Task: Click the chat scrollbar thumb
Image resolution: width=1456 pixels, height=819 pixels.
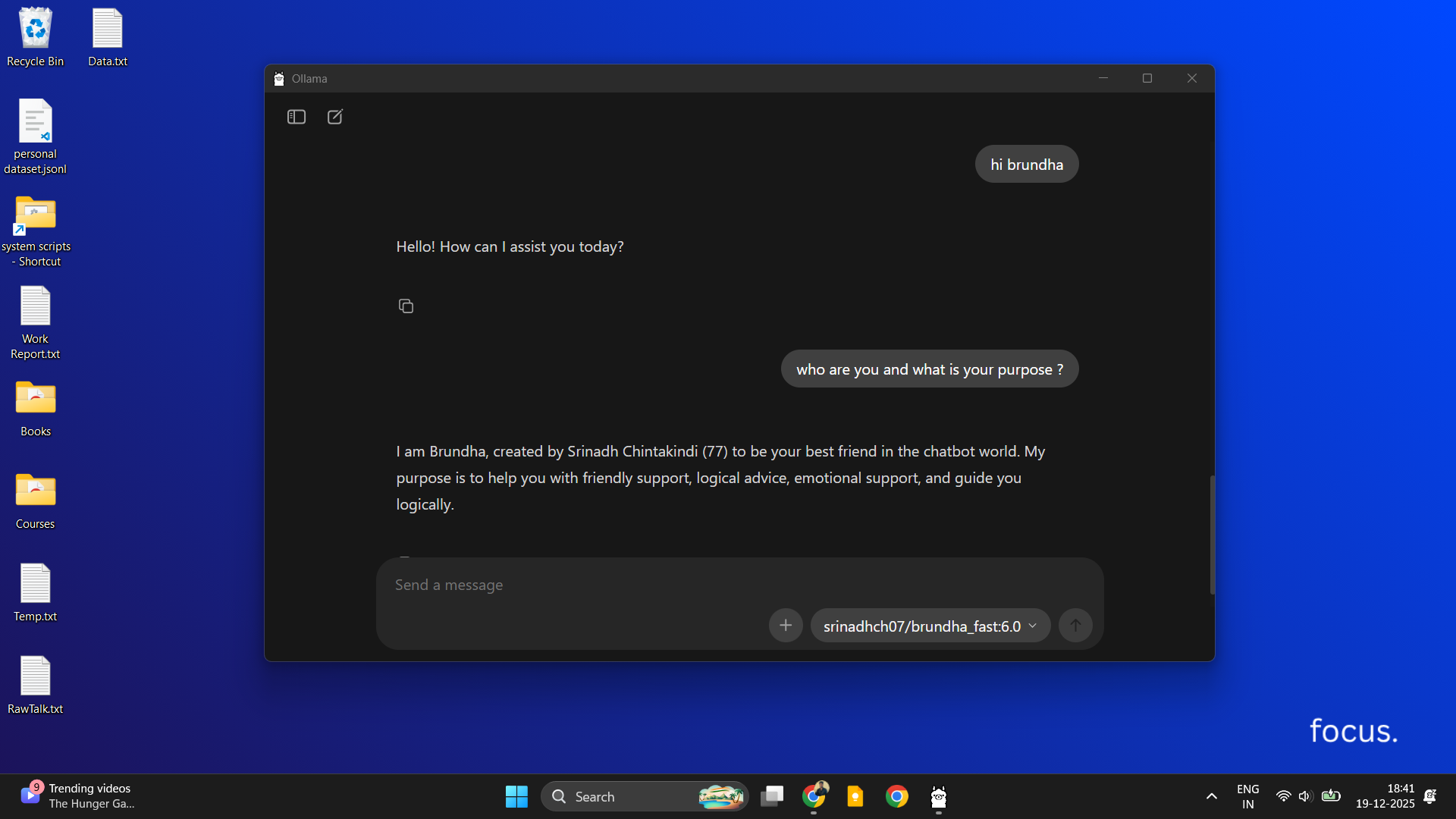Action: [1212, 535]
